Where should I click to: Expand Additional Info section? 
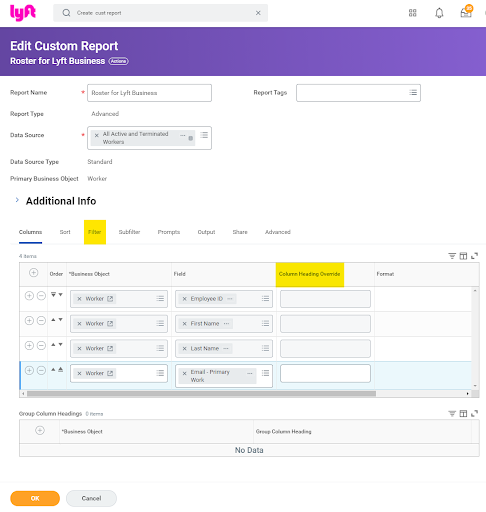(17, 200)
